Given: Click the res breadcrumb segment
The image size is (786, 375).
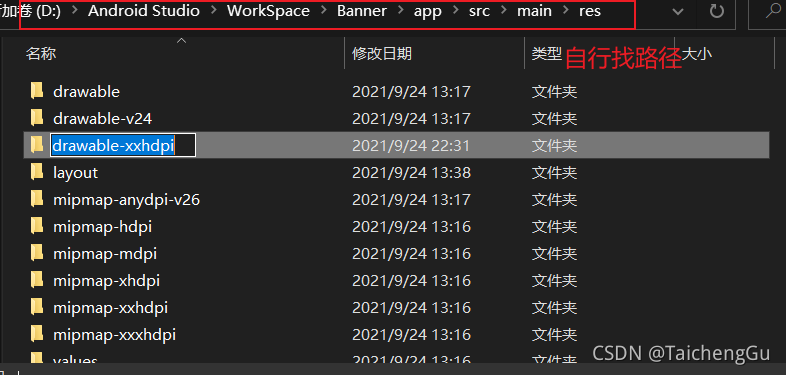Looking at the screenshot, I should point(590,12).
